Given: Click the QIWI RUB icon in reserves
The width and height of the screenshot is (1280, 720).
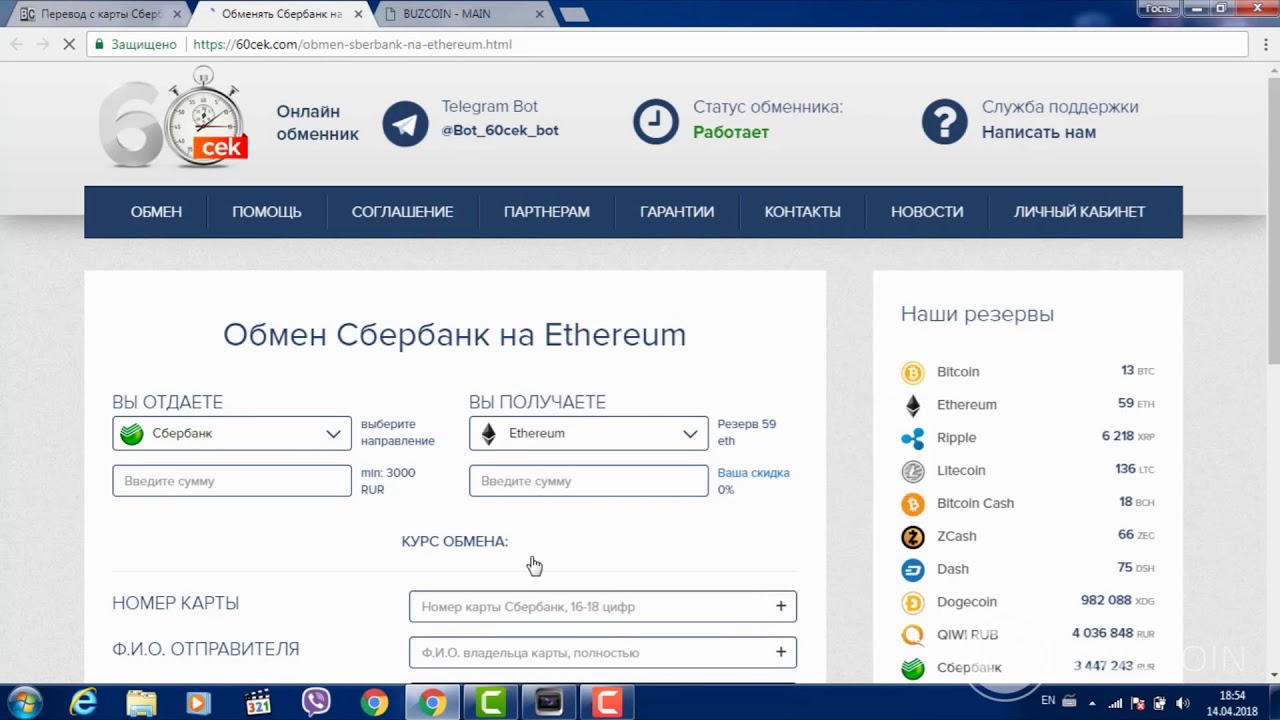Looking at the screenshot, I should coord(913,636).
